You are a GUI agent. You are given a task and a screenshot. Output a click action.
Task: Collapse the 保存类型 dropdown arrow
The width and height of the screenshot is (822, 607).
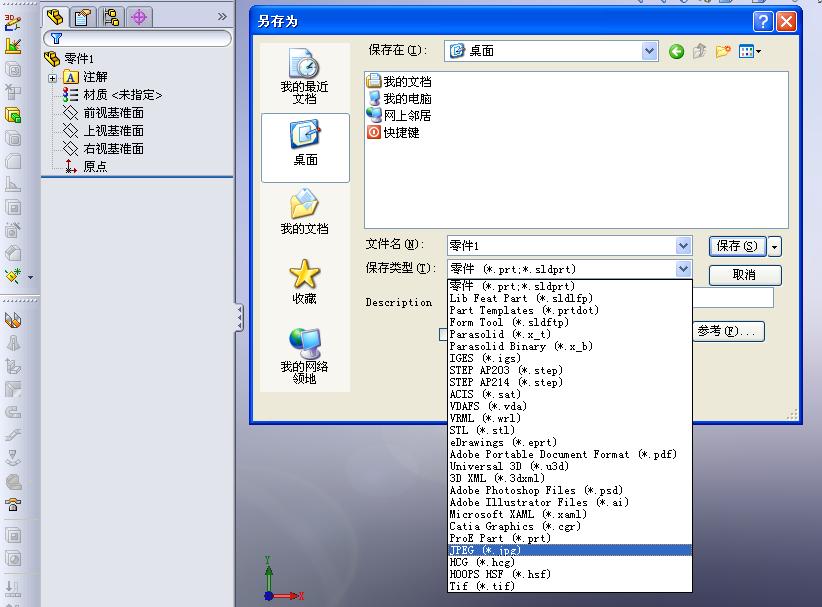(x=683, y=269)
